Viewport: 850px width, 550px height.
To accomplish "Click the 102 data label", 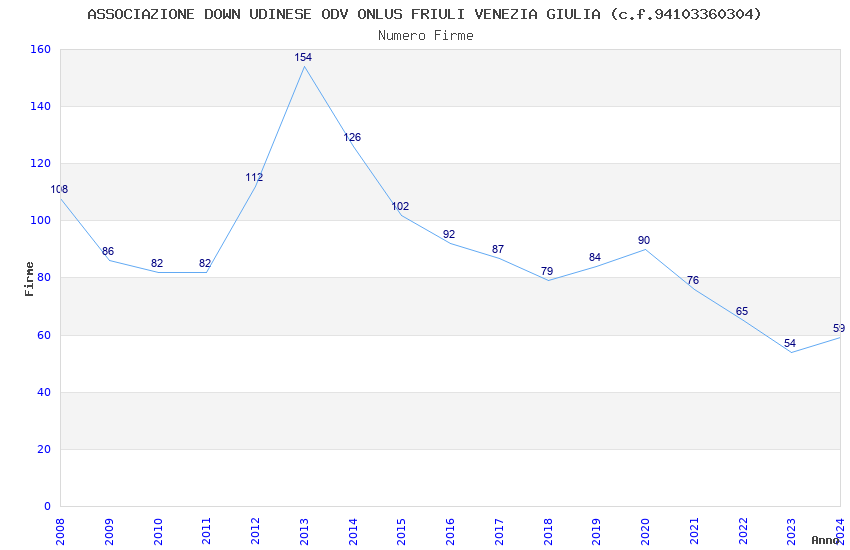I will [x=400, y=206].
